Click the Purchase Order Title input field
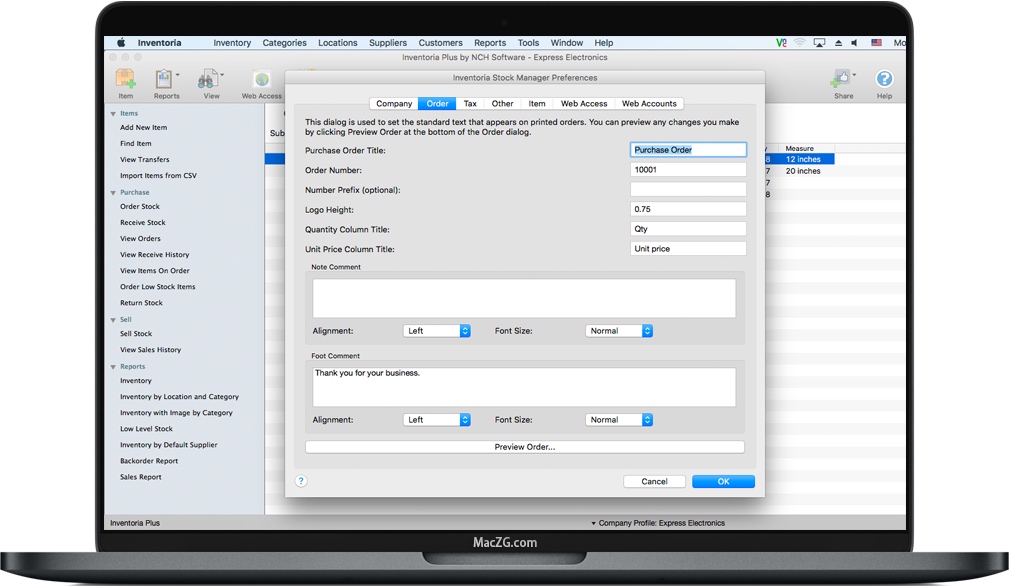The image size is (1009, 586). [x=687, y=149]
